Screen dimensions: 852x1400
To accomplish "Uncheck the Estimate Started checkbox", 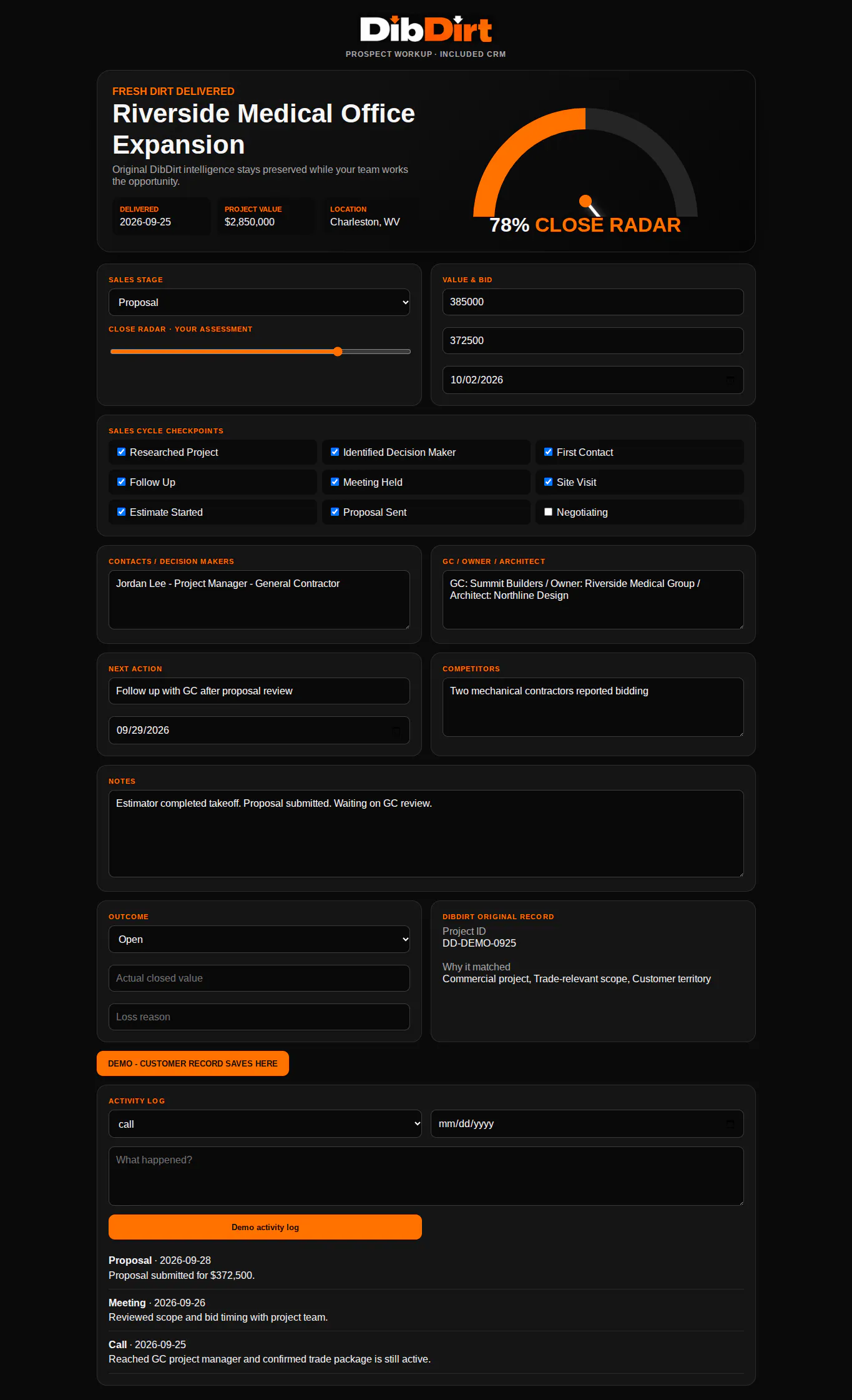I will [x=121, y=512].
